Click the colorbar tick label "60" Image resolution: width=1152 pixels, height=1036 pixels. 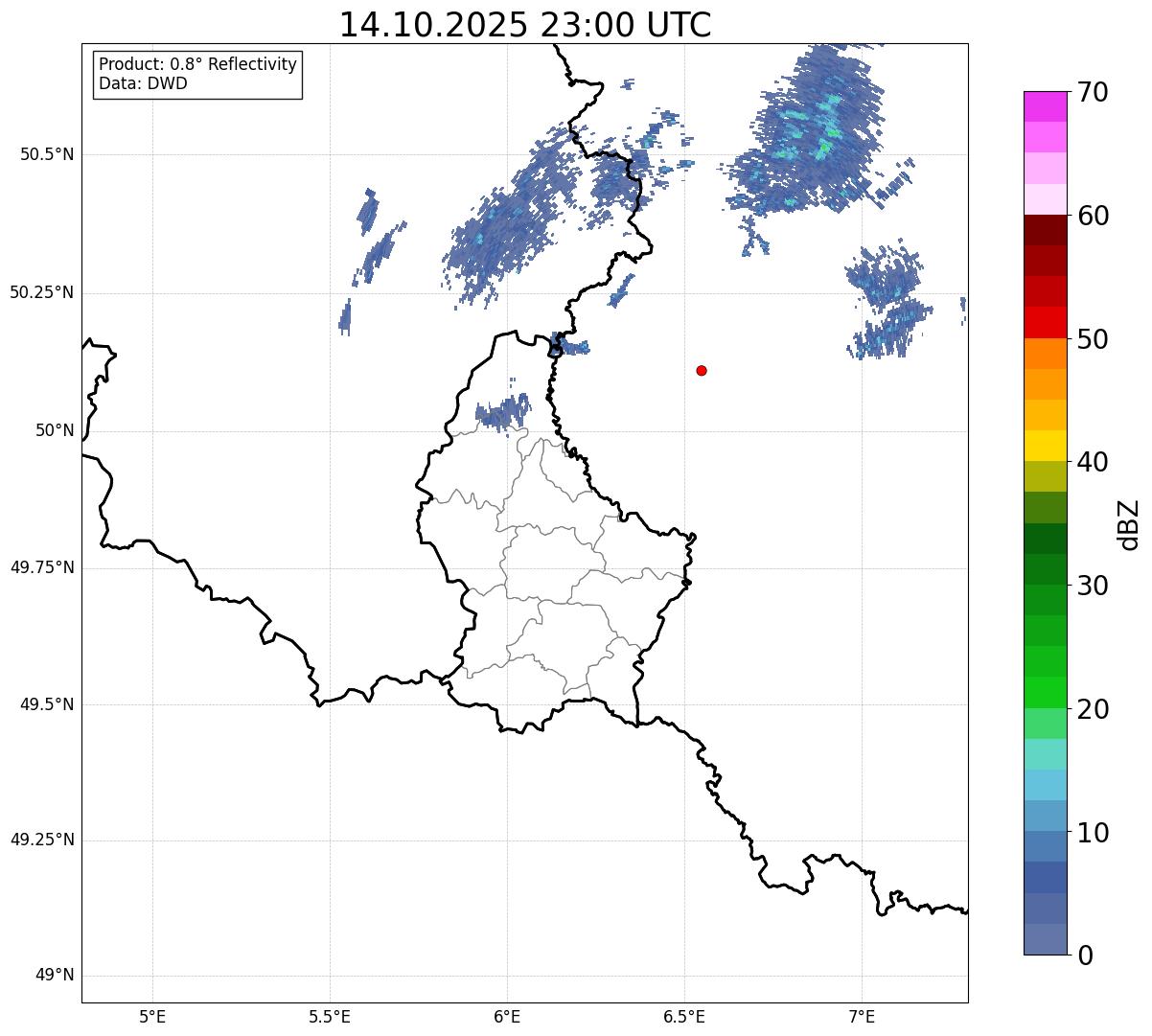[x=1093, y=216]
